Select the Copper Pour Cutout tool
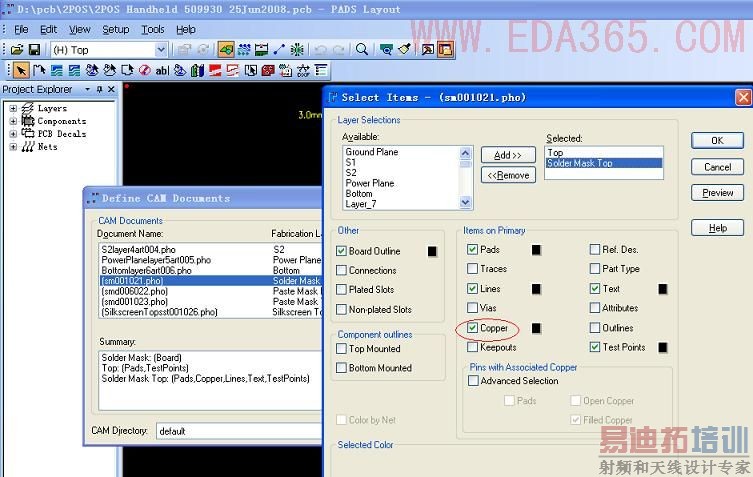Image resolution: width=753 pixels, height=477 pixels. (x=109, y=71)
